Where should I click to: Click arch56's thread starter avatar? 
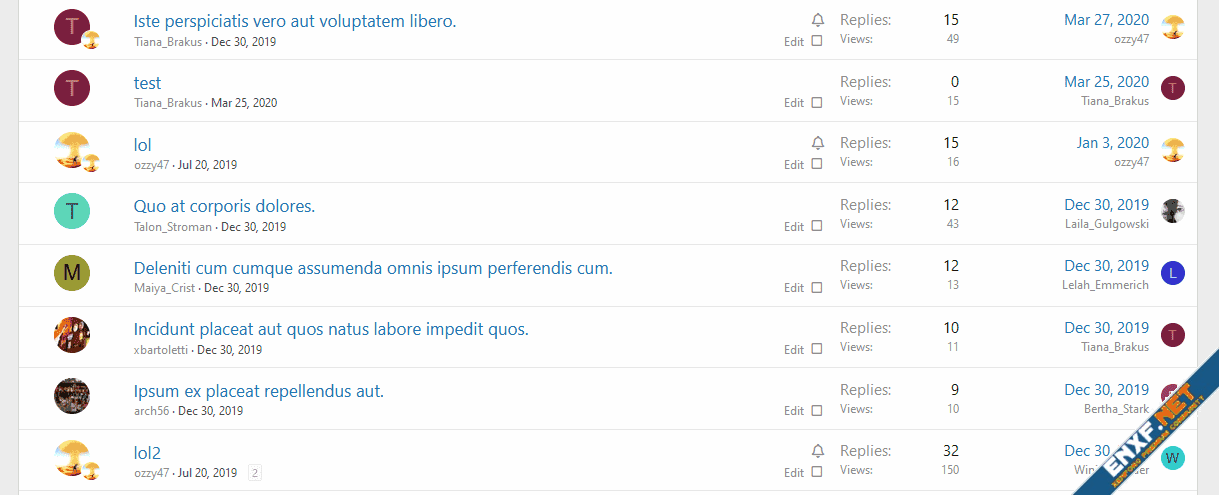click(72, 396)
